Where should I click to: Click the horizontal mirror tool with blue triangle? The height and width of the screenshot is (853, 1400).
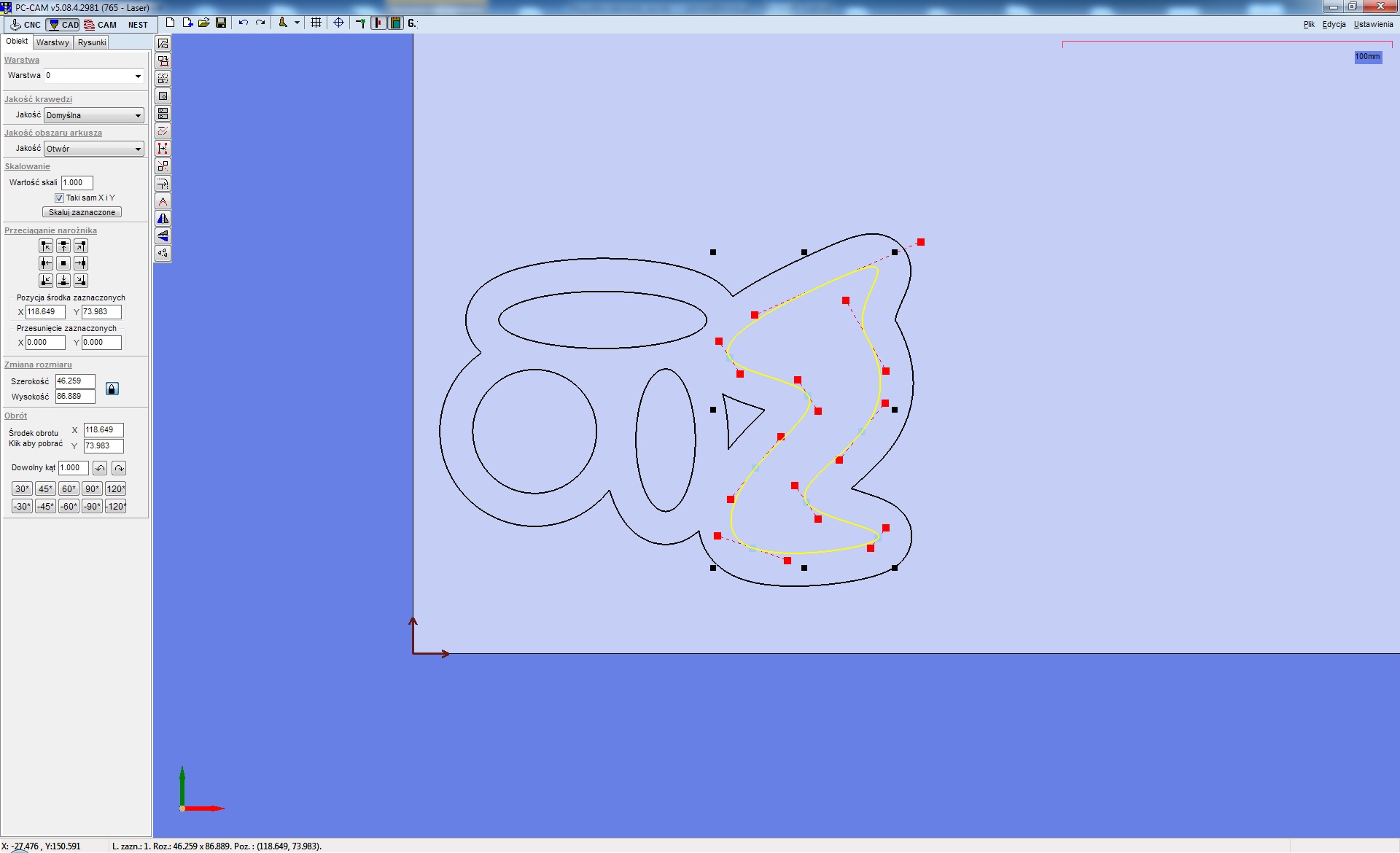[x=163, y=219]
